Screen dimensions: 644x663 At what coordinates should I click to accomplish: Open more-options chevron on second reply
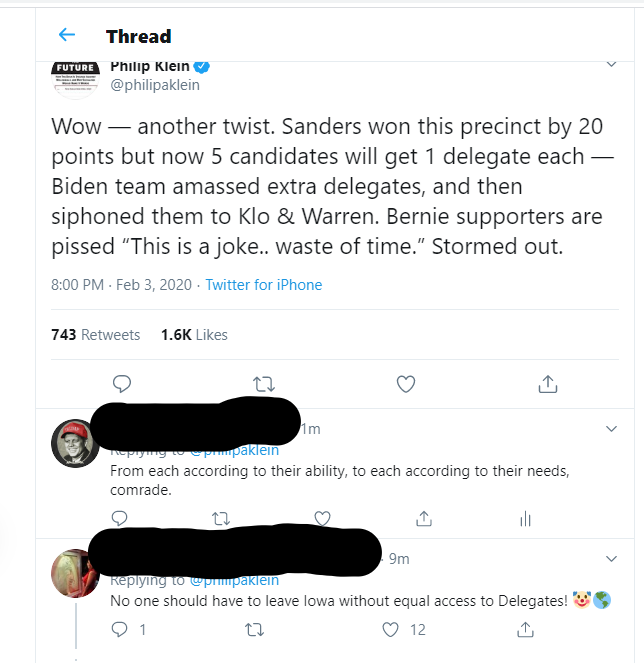tap(612, 558)
